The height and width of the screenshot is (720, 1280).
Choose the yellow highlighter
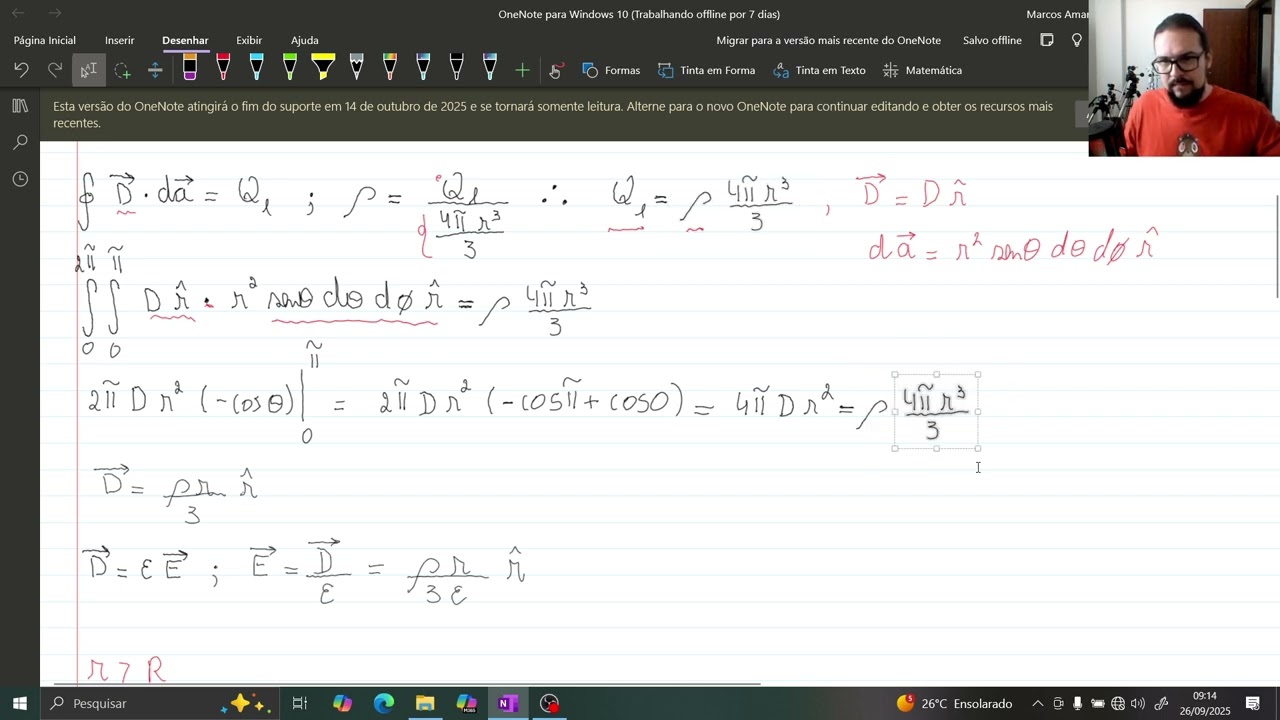coord(323,68)
